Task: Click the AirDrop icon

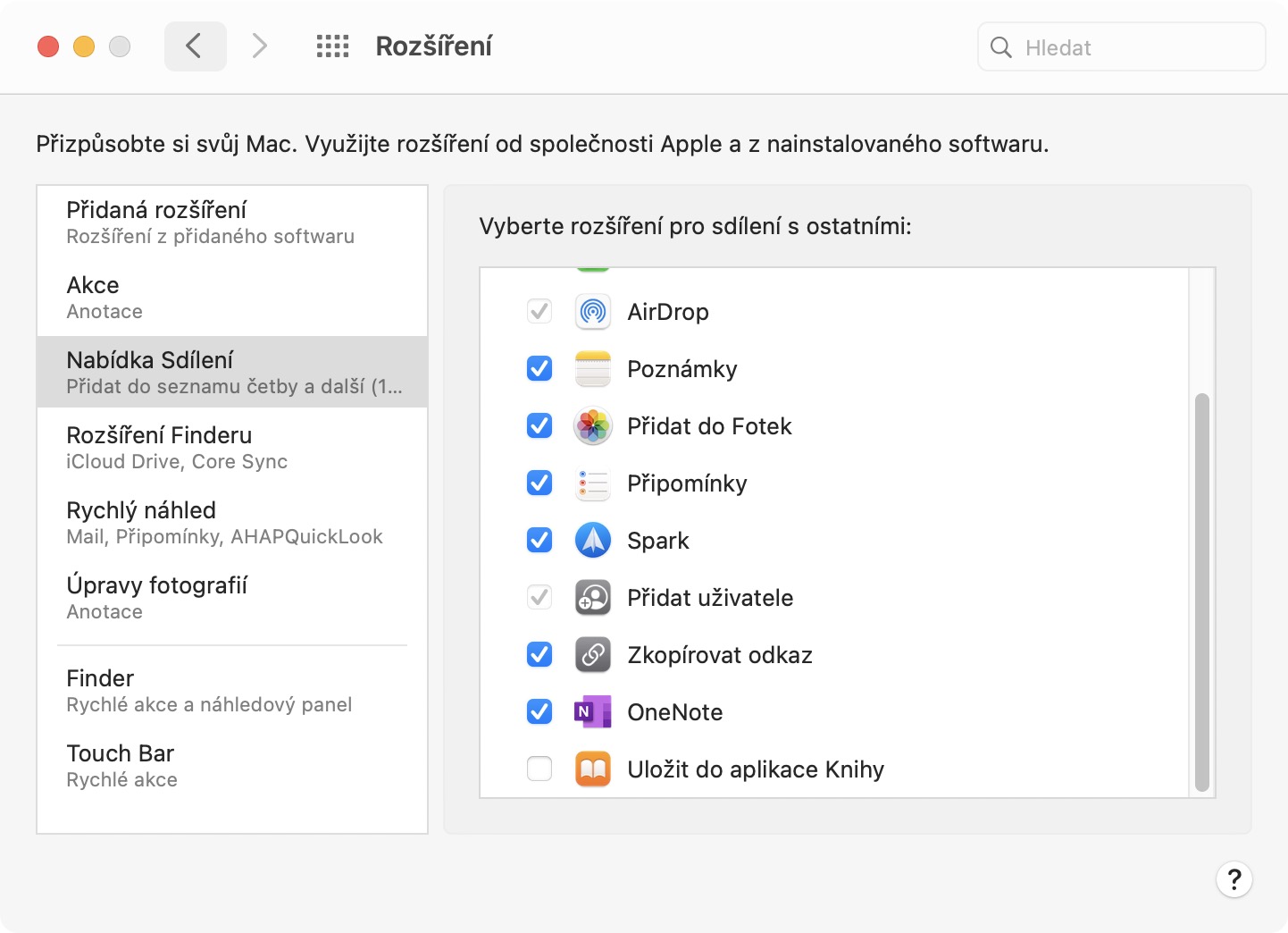Action: pos(592,312)
